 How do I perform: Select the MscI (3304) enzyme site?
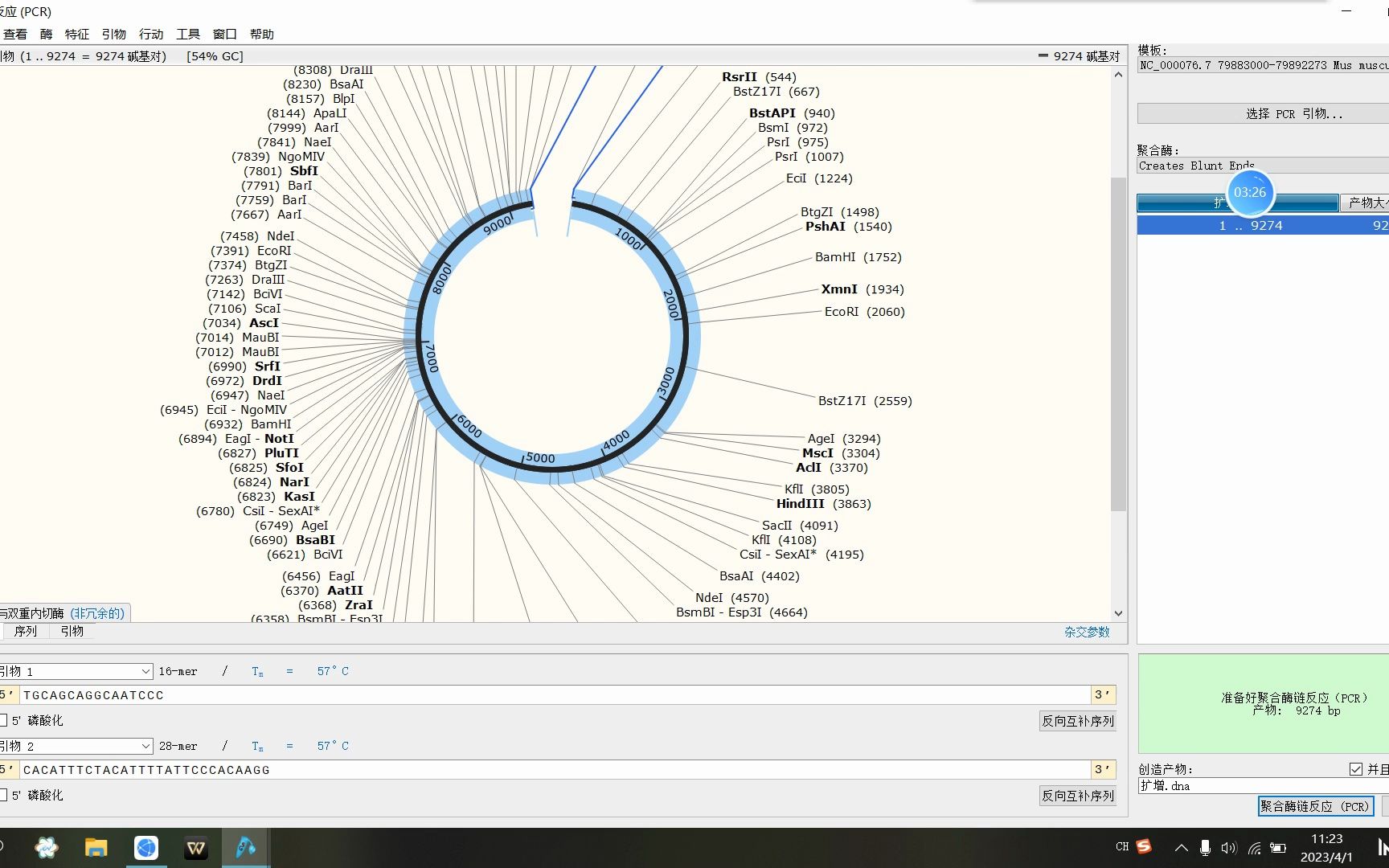point(841,453)
